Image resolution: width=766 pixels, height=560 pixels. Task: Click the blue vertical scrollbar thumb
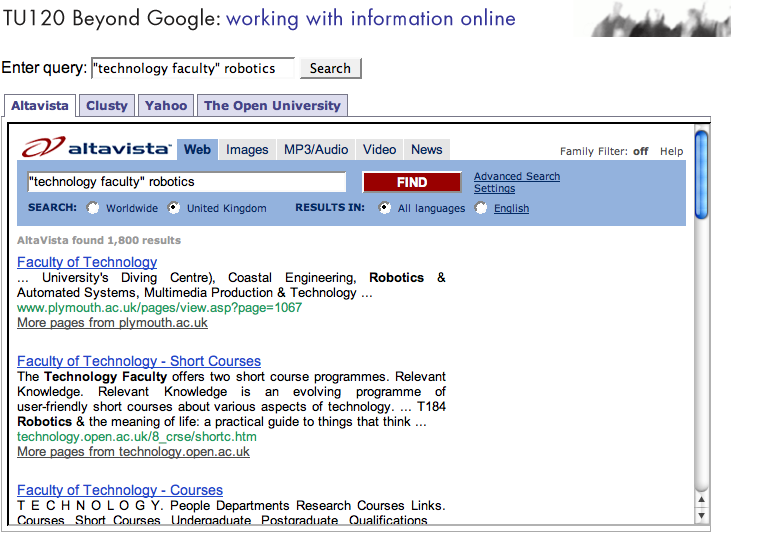click(702, 175)
